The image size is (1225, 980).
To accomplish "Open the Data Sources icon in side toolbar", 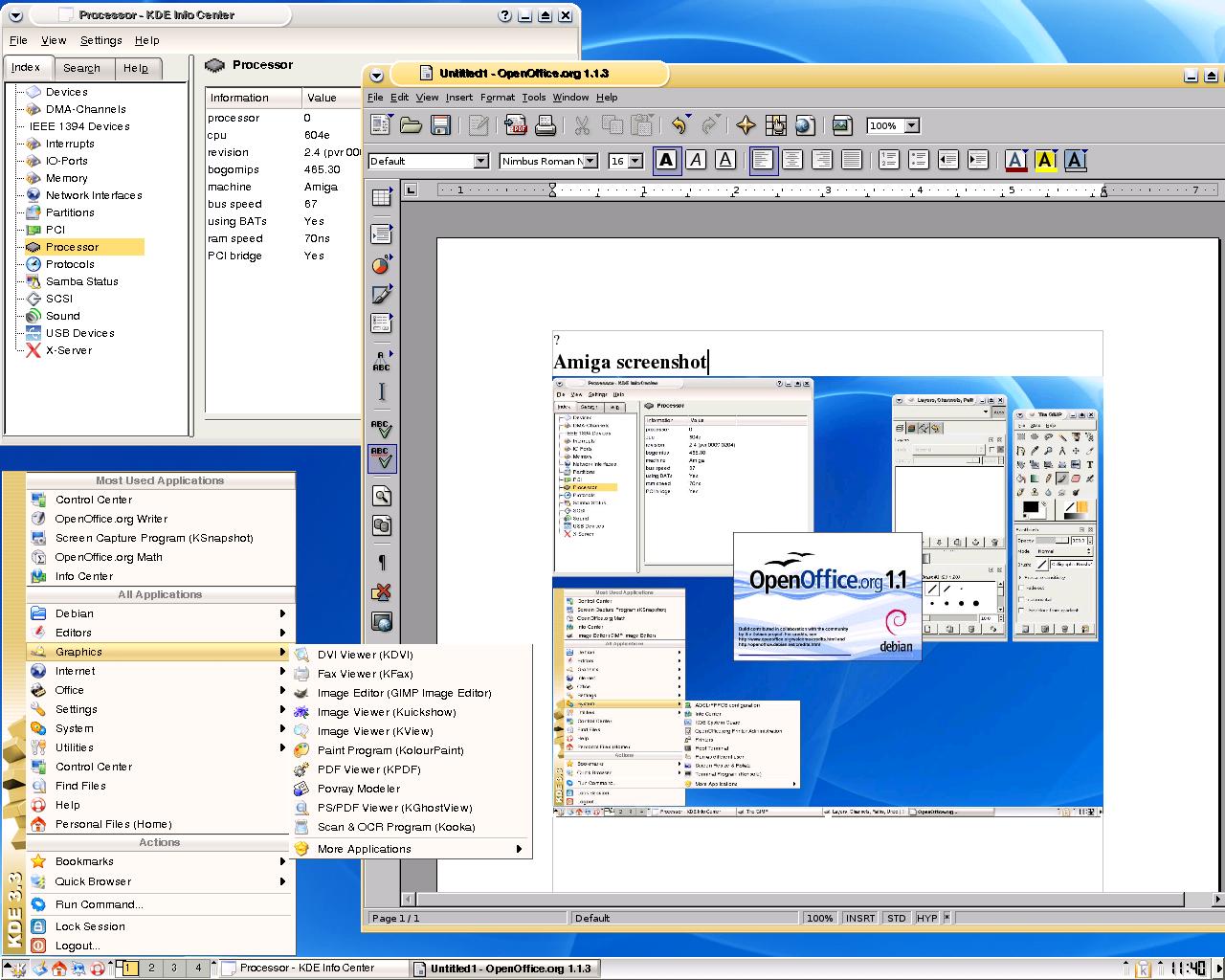I will pos(382,525).
